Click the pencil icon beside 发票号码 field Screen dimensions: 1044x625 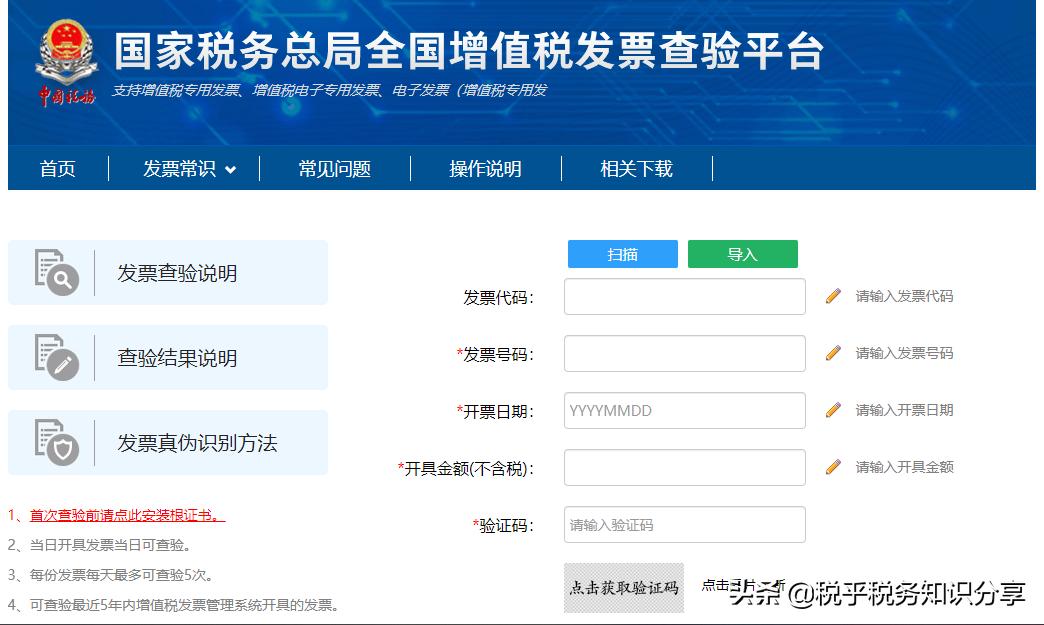coord(831,353)
